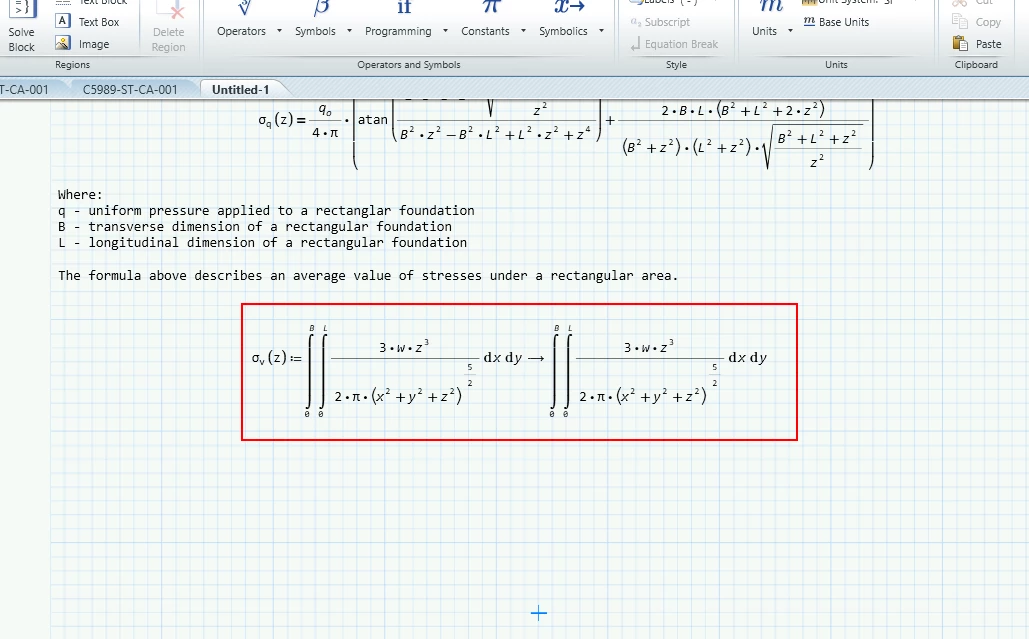Switch to the Untitled-1 worksheet tab
Image resolution: width=1029 pixels, height=639 pixels.
click(x=240, y=89)
